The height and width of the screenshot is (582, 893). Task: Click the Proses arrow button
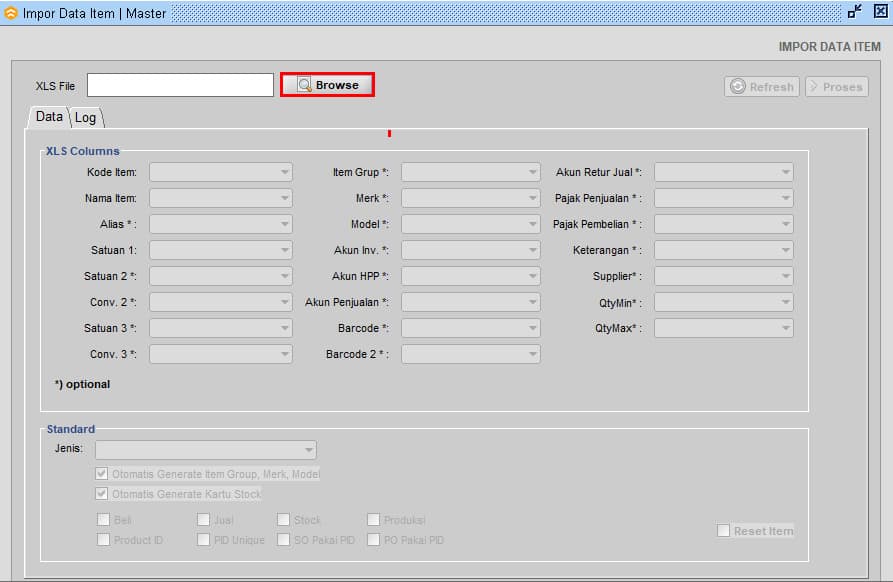(814, 87)
